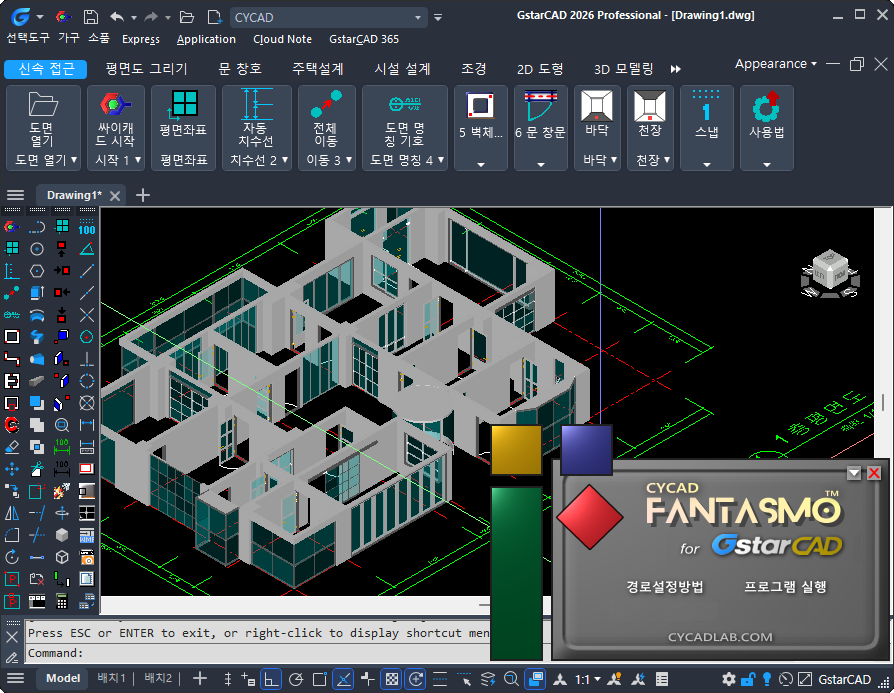Toggle grid display in the status bar
Image resolution: width=894 pixels, height=693 pixels.
pos(227,679)
